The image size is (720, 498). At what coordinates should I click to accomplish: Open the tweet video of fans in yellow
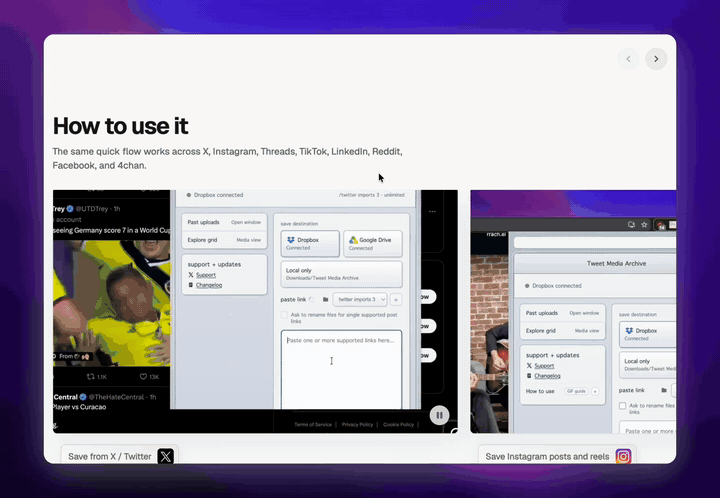pos(112,303)
